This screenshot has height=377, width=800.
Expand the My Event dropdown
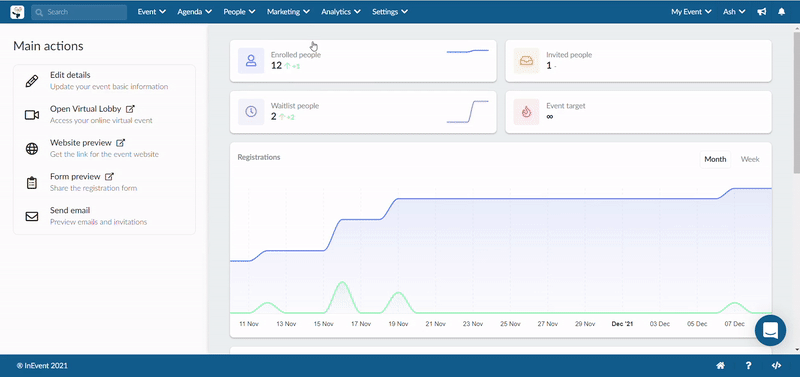coord(691,12)
